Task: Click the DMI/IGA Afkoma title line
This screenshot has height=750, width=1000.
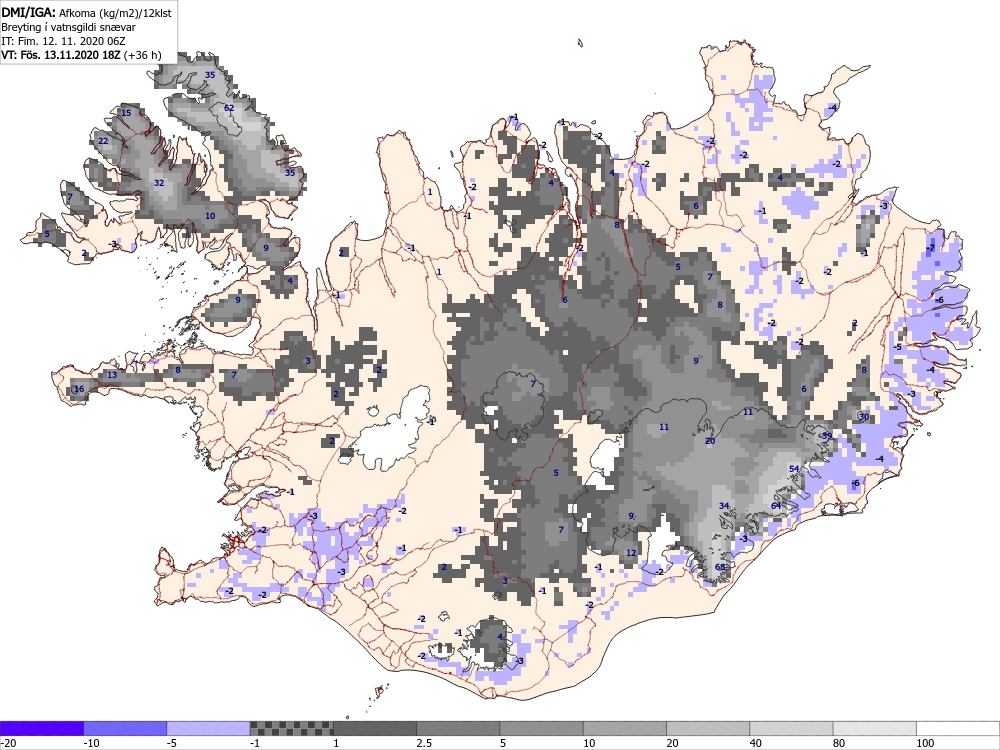Action: pyautogui.click(x=86, y=12)
